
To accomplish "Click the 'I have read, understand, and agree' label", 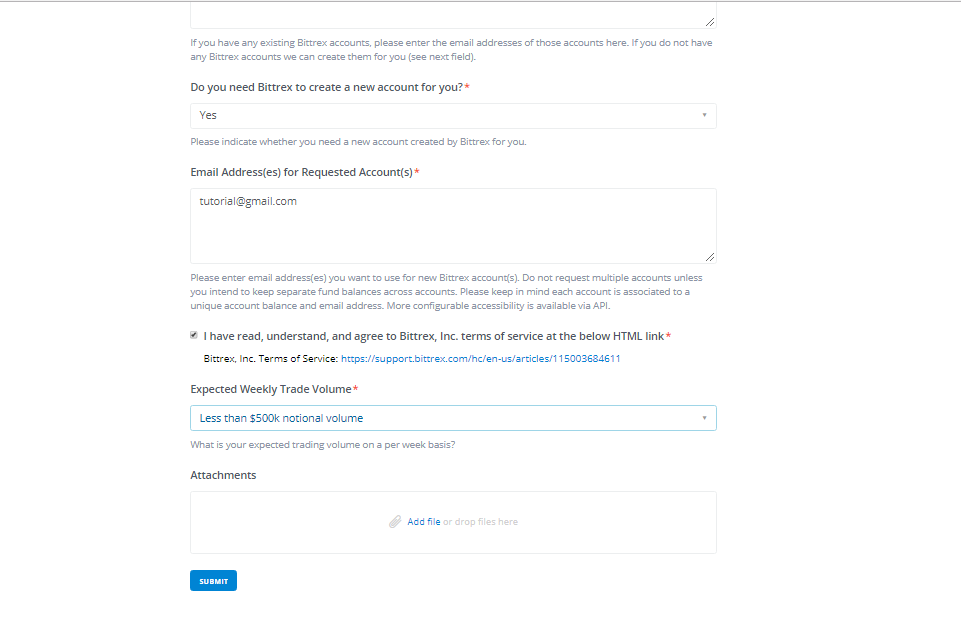I will click(x=433, y=336).
